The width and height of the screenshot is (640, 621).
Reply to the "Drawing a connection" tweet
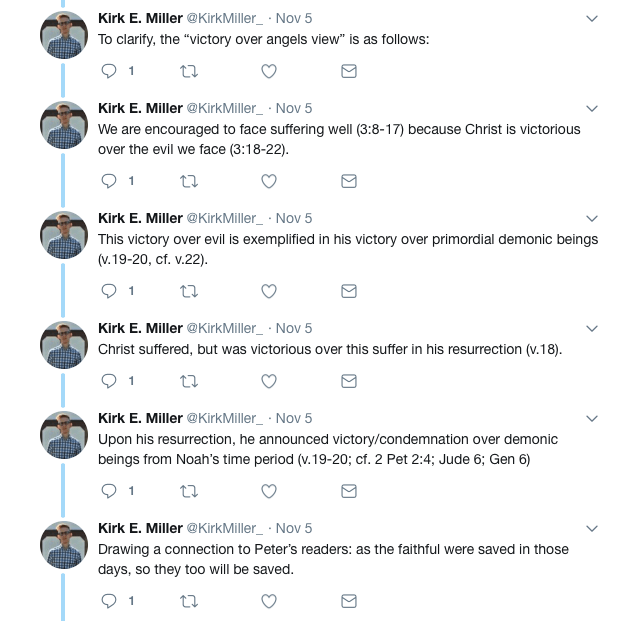110,601
